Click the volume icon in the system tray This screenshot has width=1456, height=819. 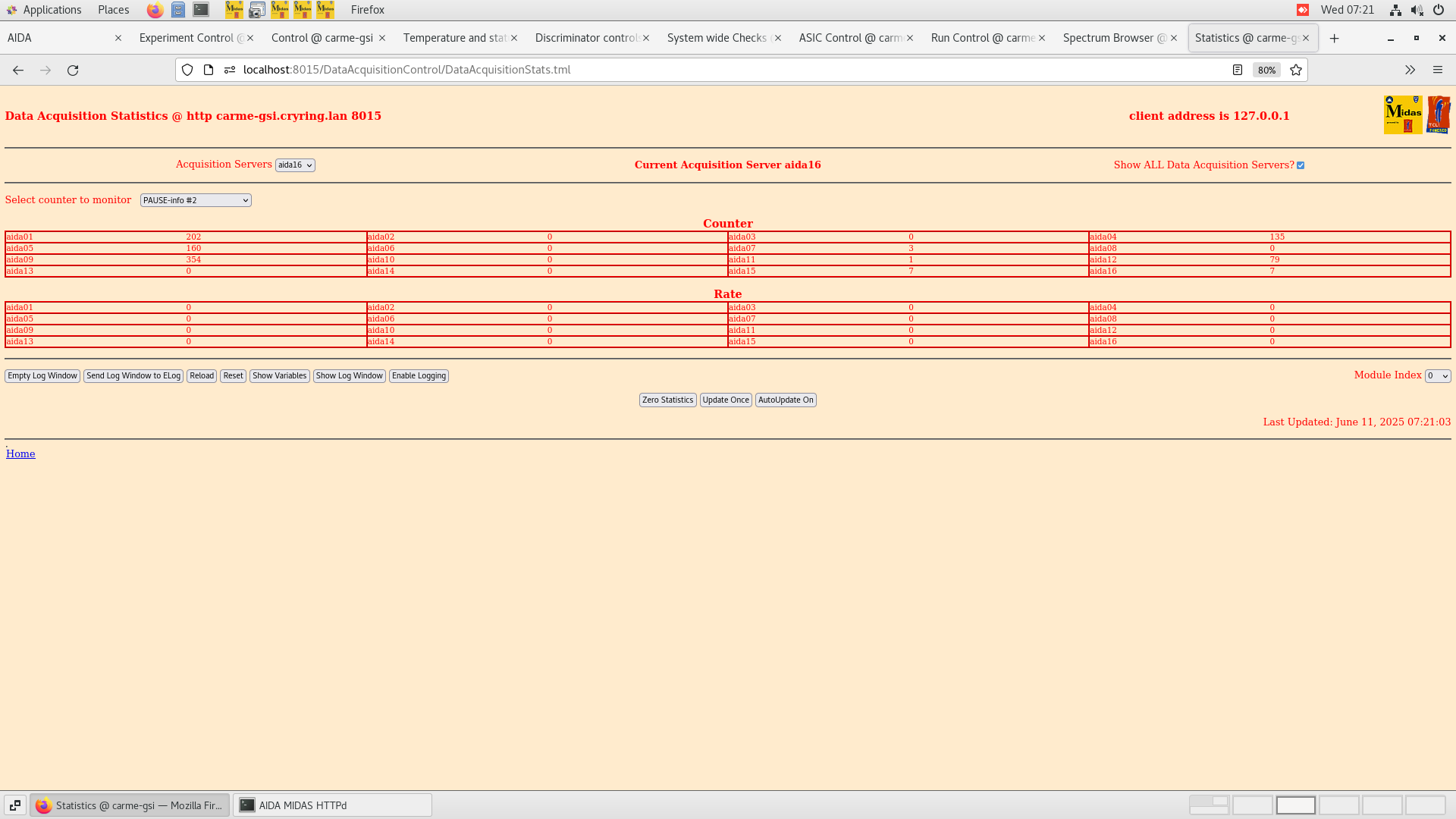click(x=1417, y=10)
